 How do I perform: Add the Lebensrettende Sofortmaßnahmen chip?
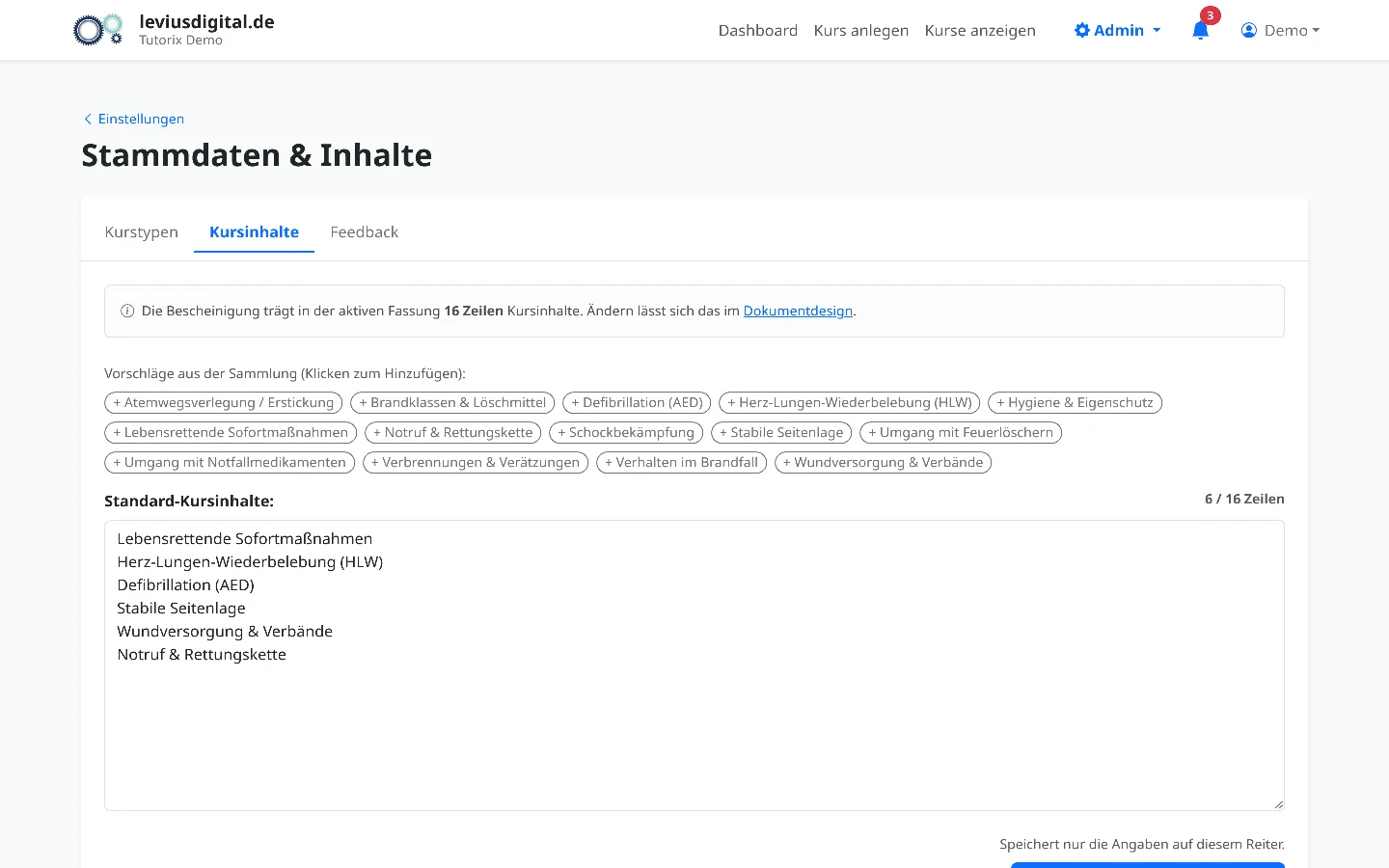pos(231,432)
